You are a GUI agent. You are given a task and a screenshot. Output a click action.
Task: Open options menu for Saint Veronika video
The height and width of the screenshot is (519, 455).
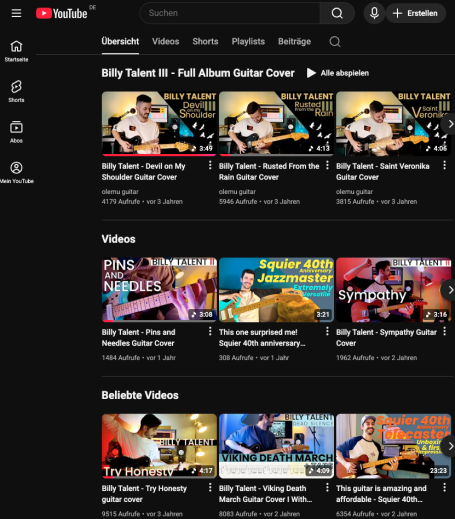pos(444,165)
